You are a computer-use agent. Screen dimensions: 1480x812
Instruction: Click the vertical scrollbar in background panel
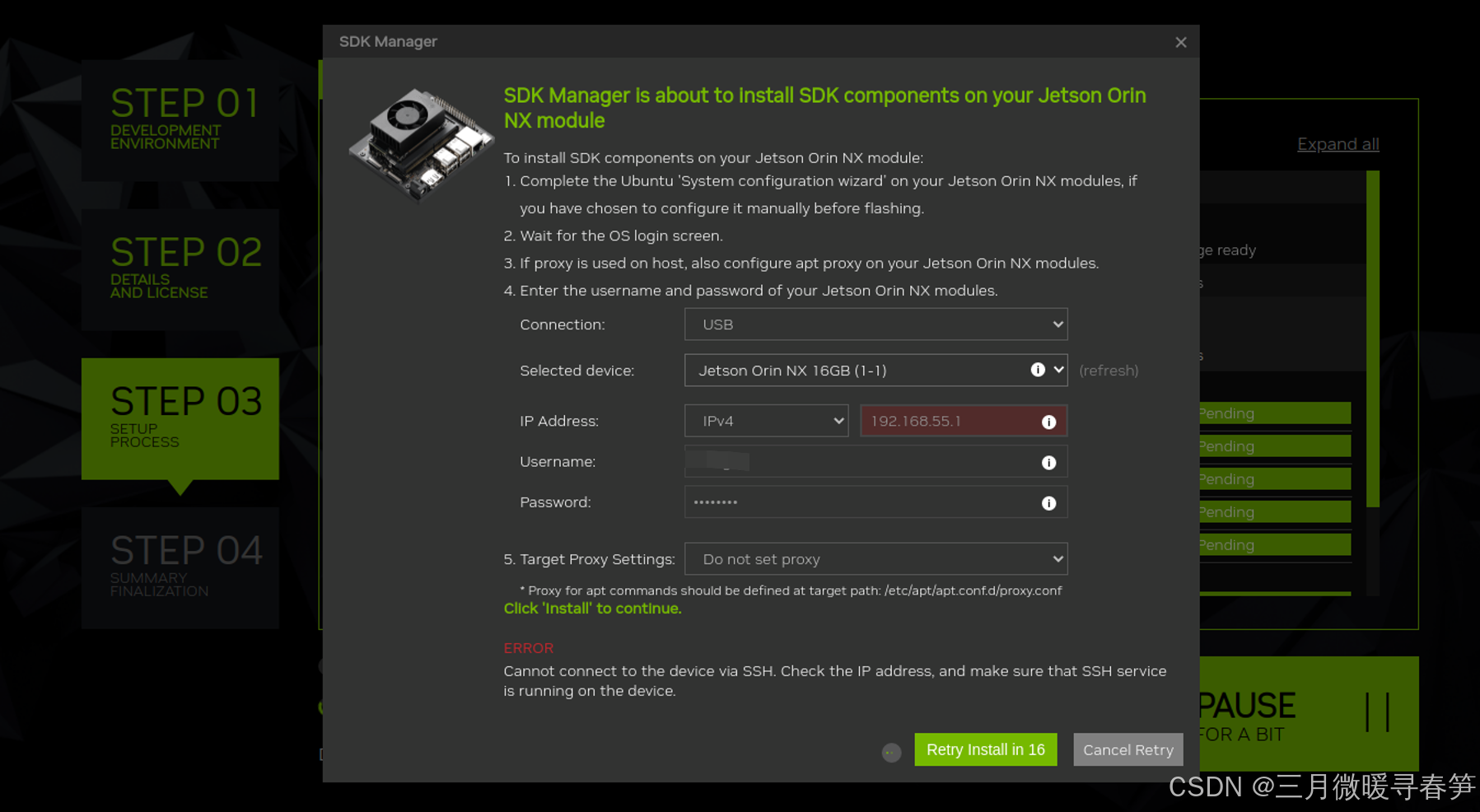point(1372,339)
